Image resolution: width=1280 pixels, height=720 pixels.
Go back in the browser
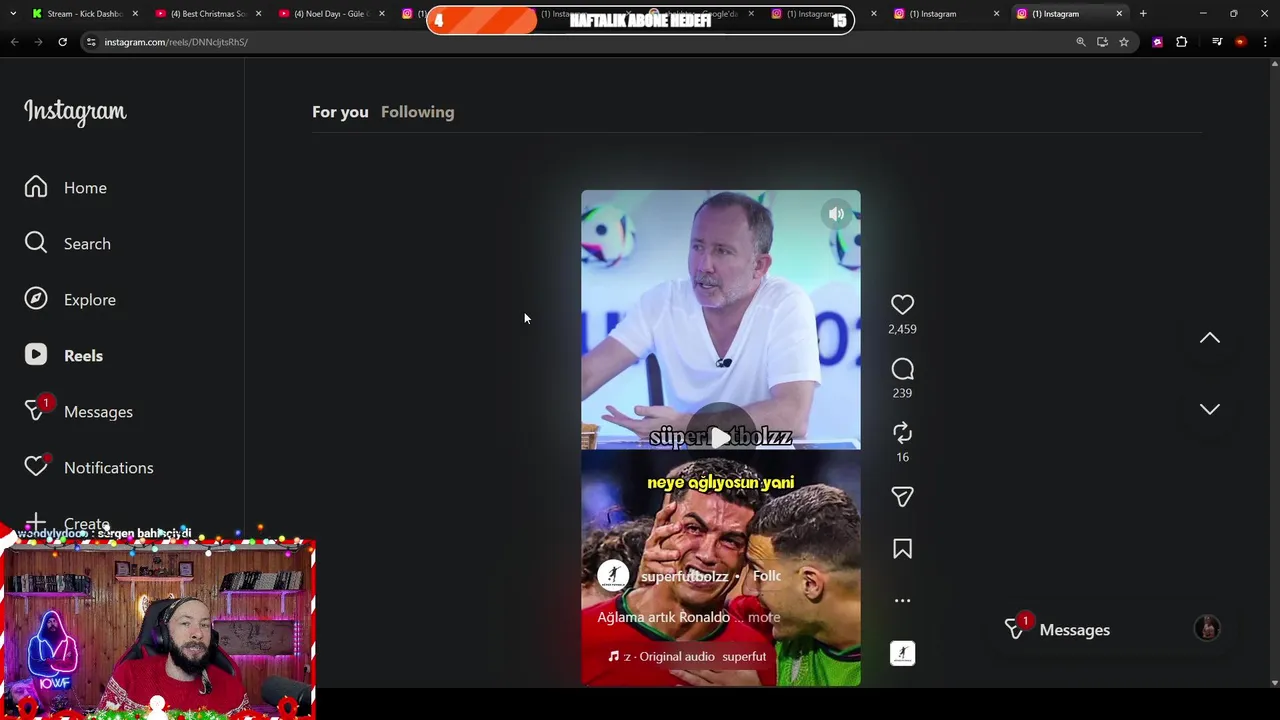(x=14, y=42)
